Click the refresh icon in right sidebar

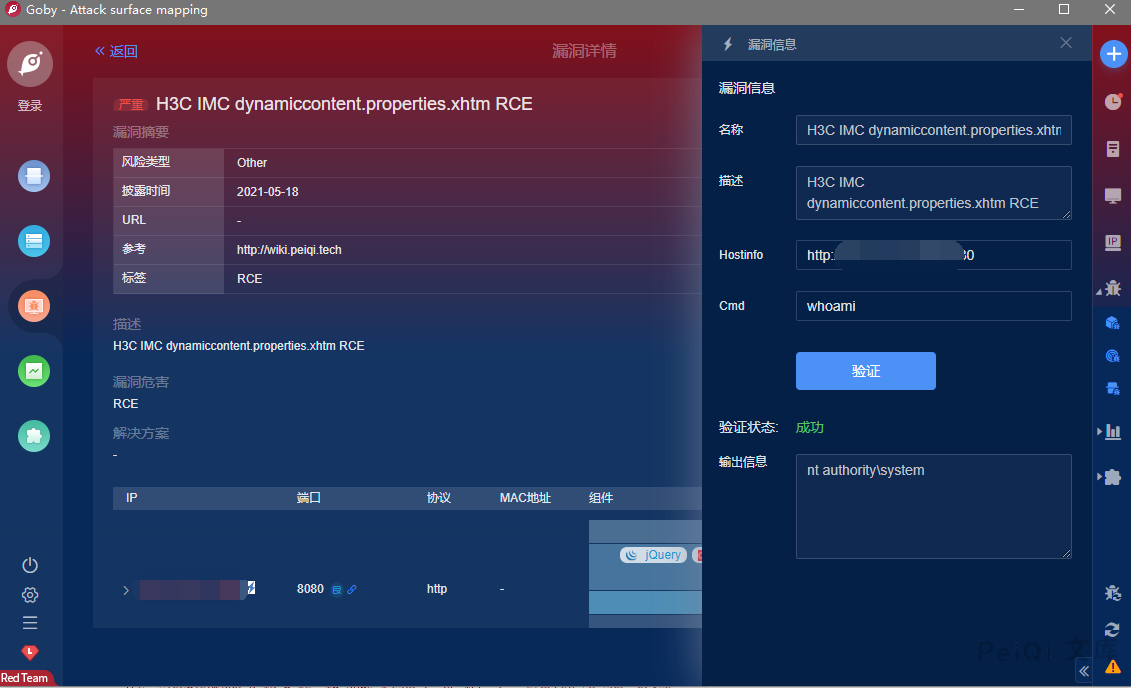tap(1112, 629)
